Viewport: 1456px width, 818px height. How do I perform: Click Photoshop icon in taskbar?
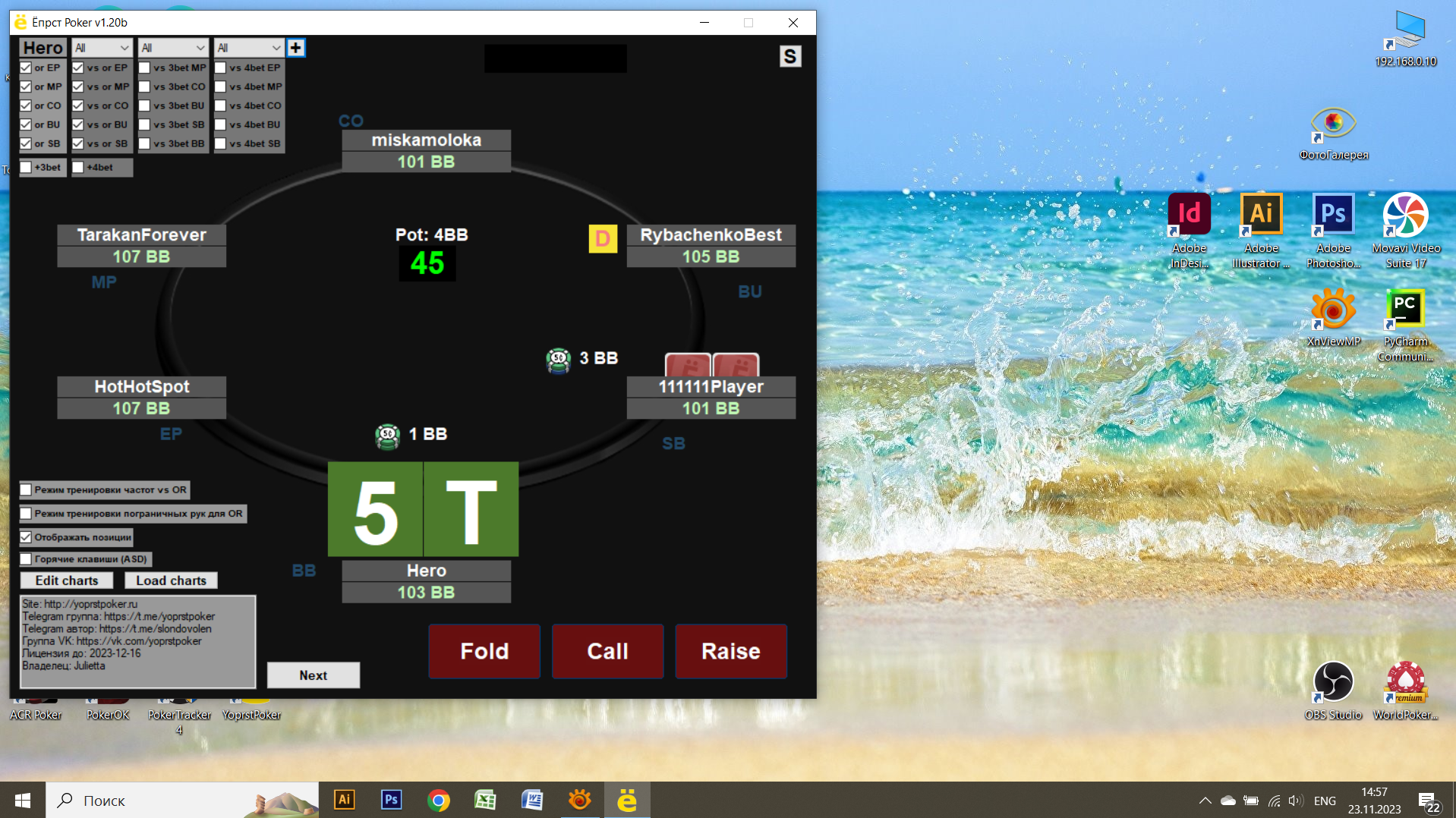[x=391, y=800]
